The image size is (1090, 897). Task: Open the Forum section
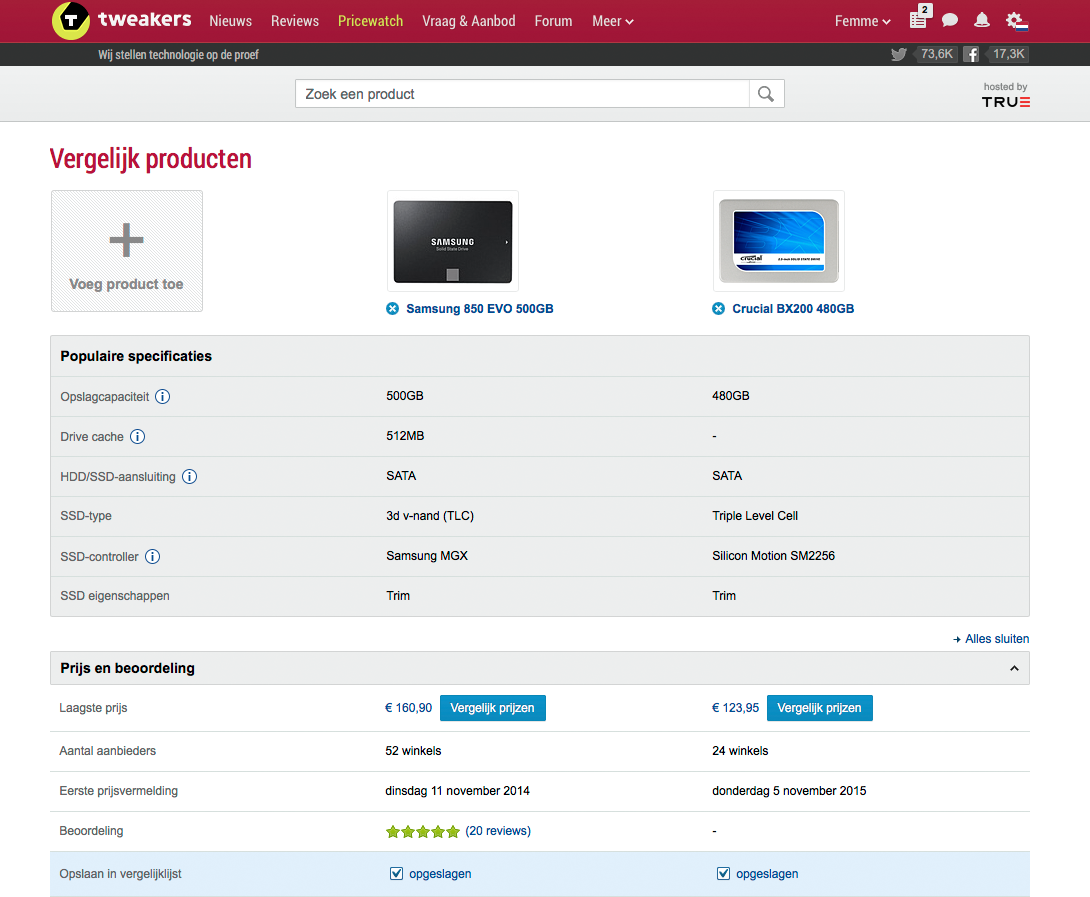553,21
